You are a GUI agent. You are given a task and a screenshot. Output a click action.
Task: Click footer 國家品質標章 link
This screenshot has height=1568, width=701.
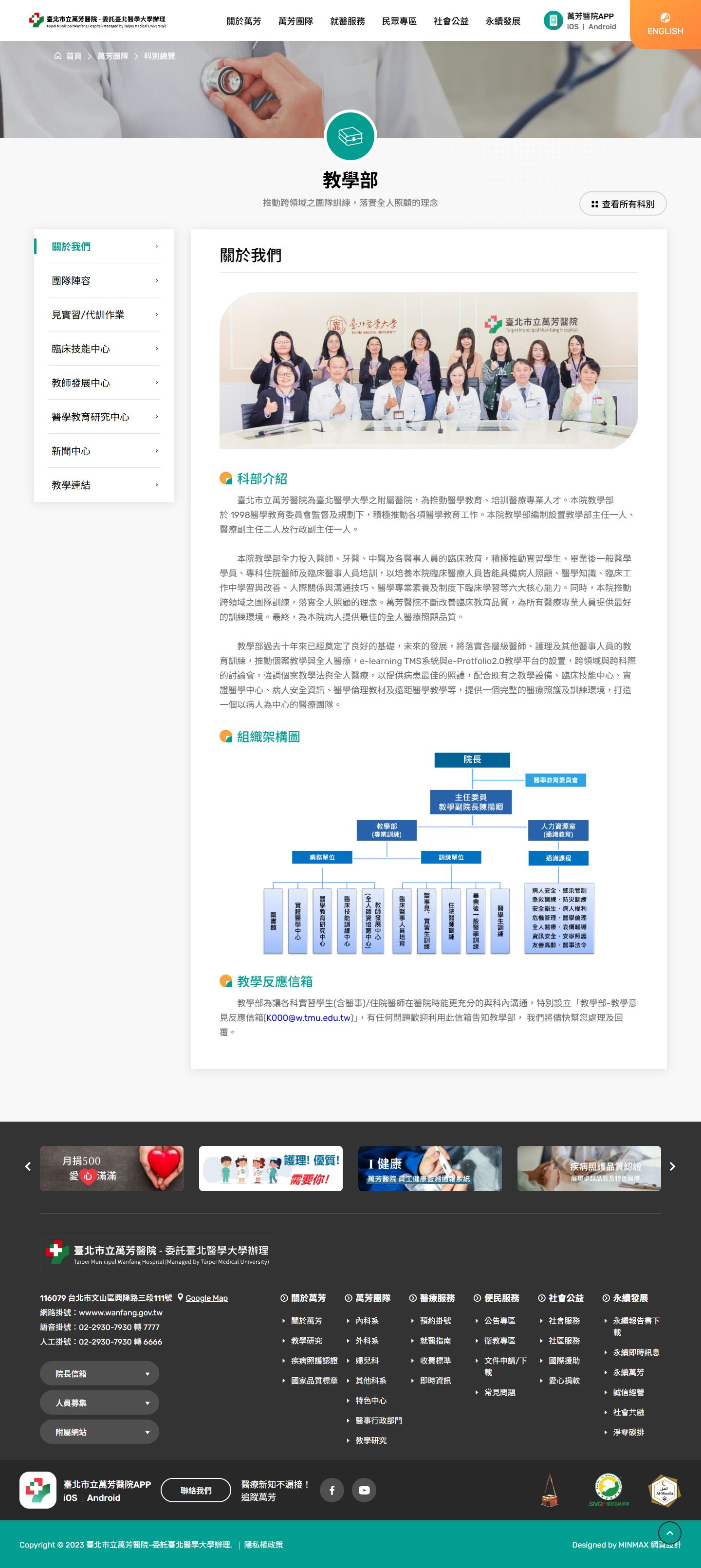tap(314, 1380)
